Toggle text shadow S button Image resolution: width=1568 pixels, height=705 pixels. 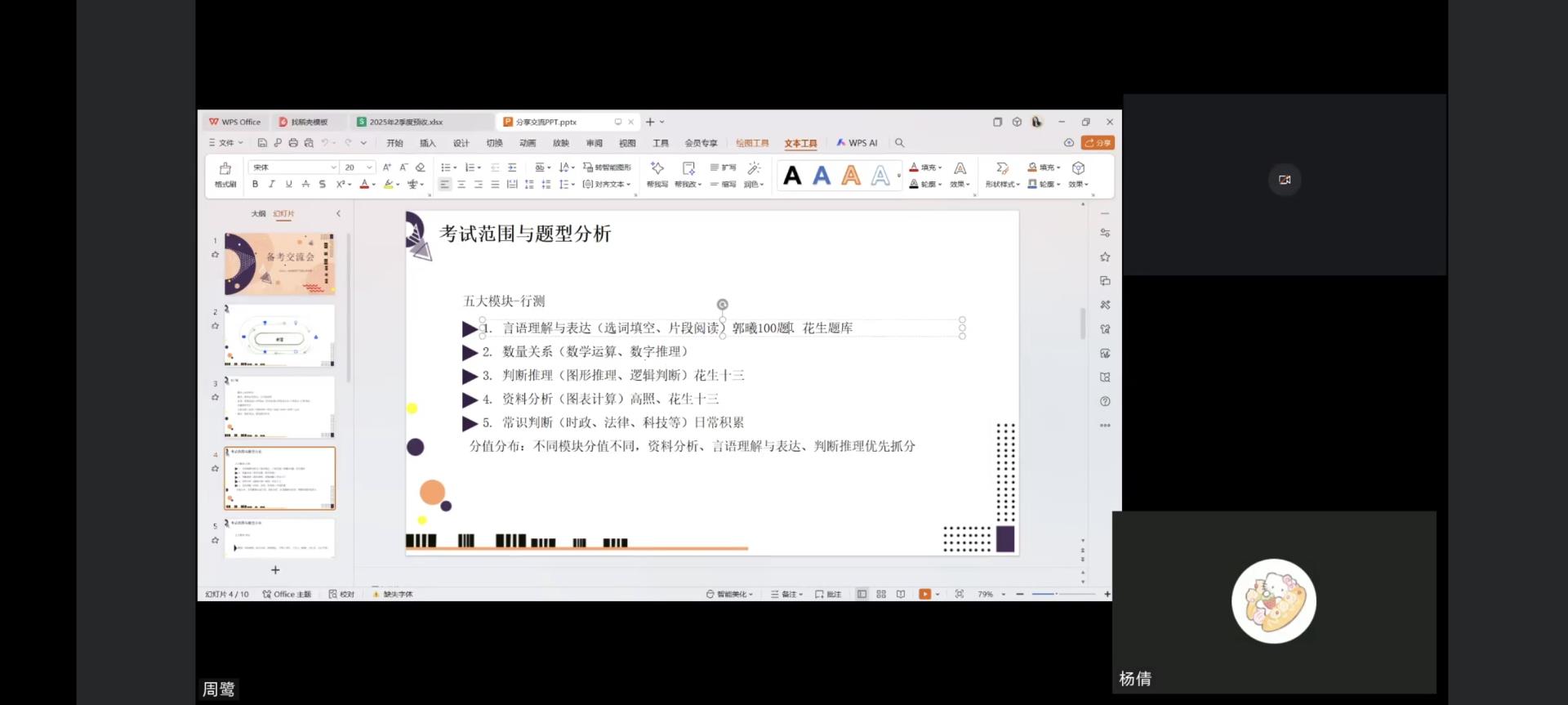322,185
